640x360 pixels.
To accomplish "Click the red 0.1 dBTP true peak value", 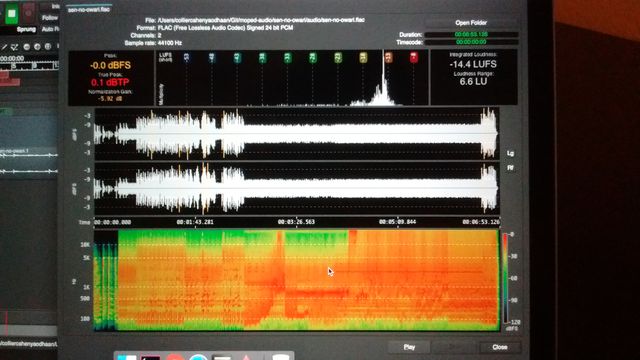I will click(x=110, y=82).
